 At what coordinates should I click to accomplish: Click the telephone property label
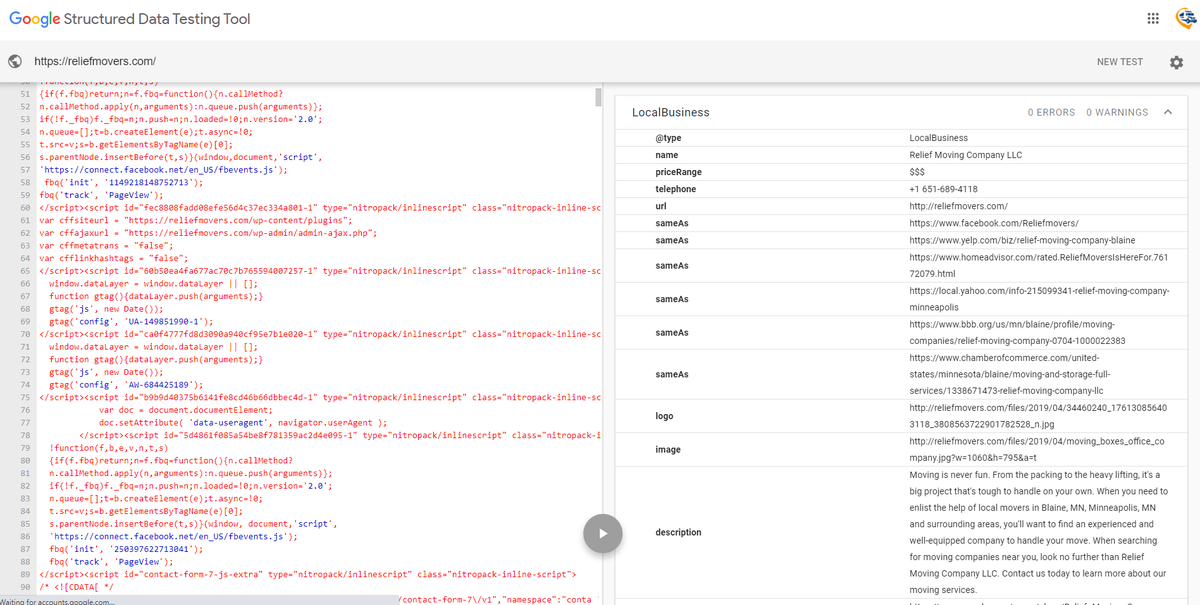[676, 189]
